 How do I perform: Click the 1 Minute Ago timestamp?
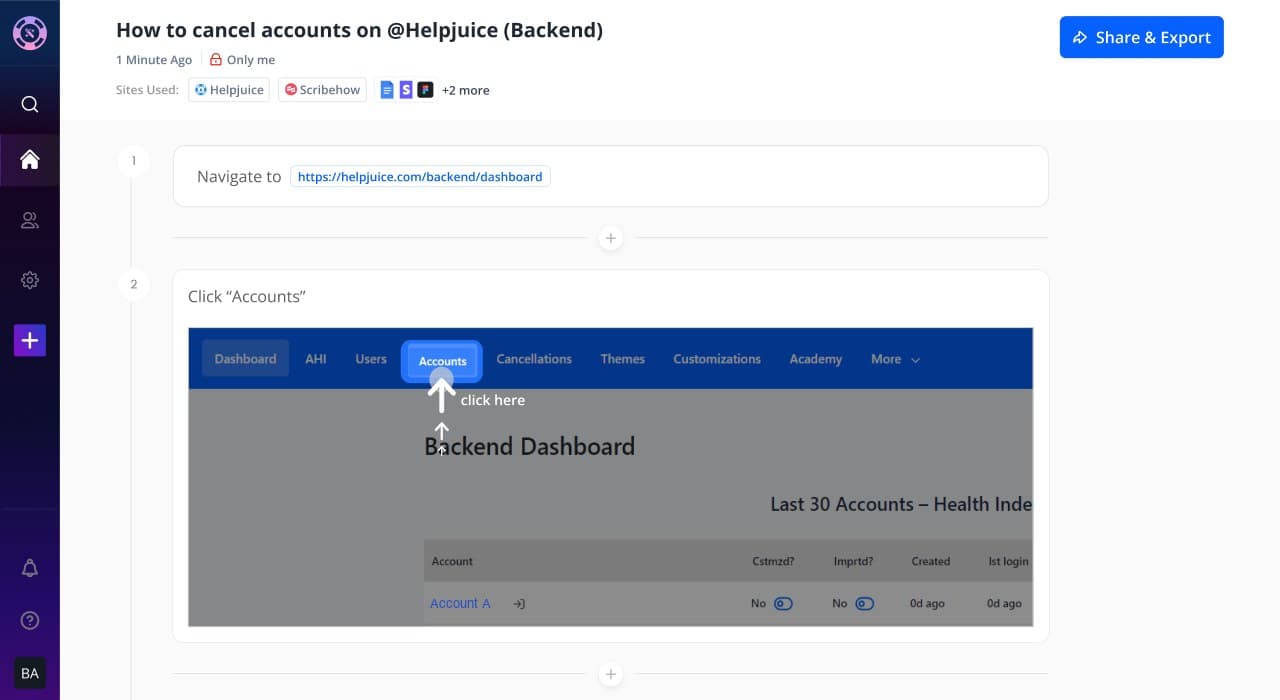(x=154, y=60)
